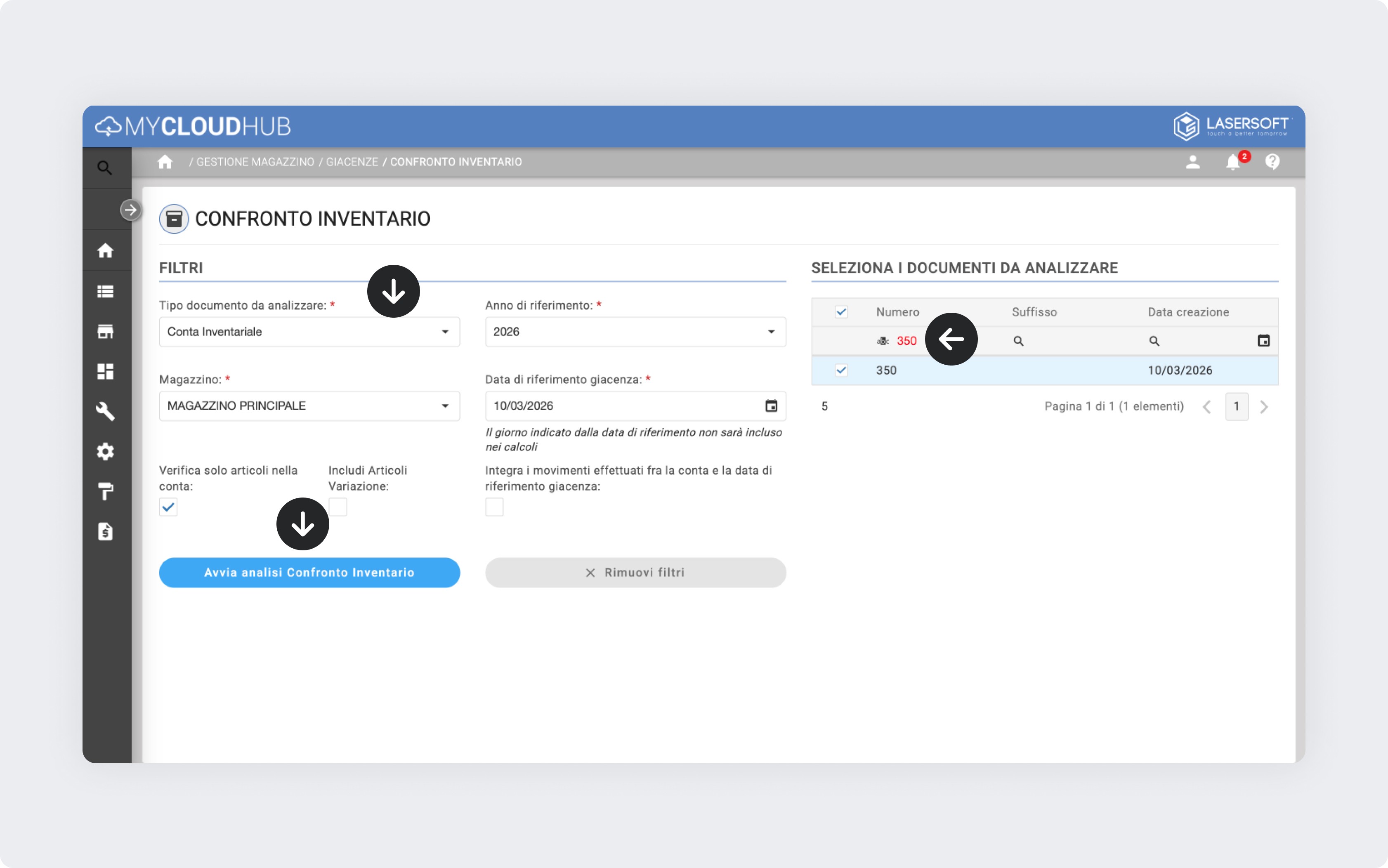Enable Includi Articoli Variazione checkbox
Viewport: 1388px width, 868px height.
tap(338, 507)
